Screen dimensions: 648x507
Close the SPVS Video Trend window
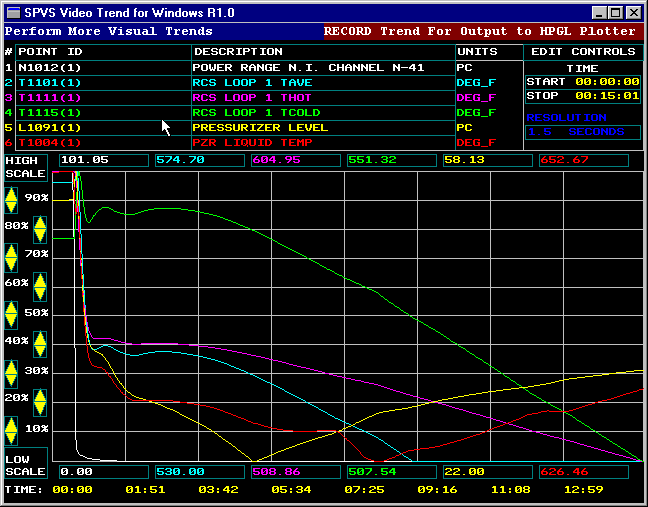tap(634, 13)
